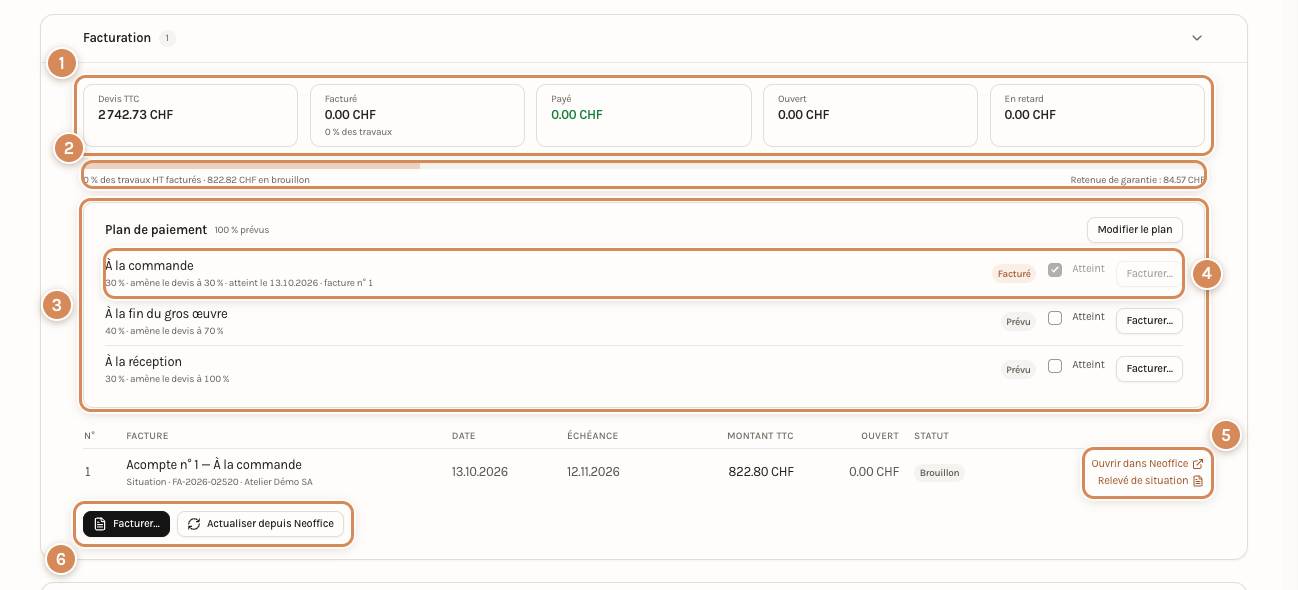The image size is (1298, 590).
Task: Click the black Facturer… button with document icon
Action: click(126, 524)
